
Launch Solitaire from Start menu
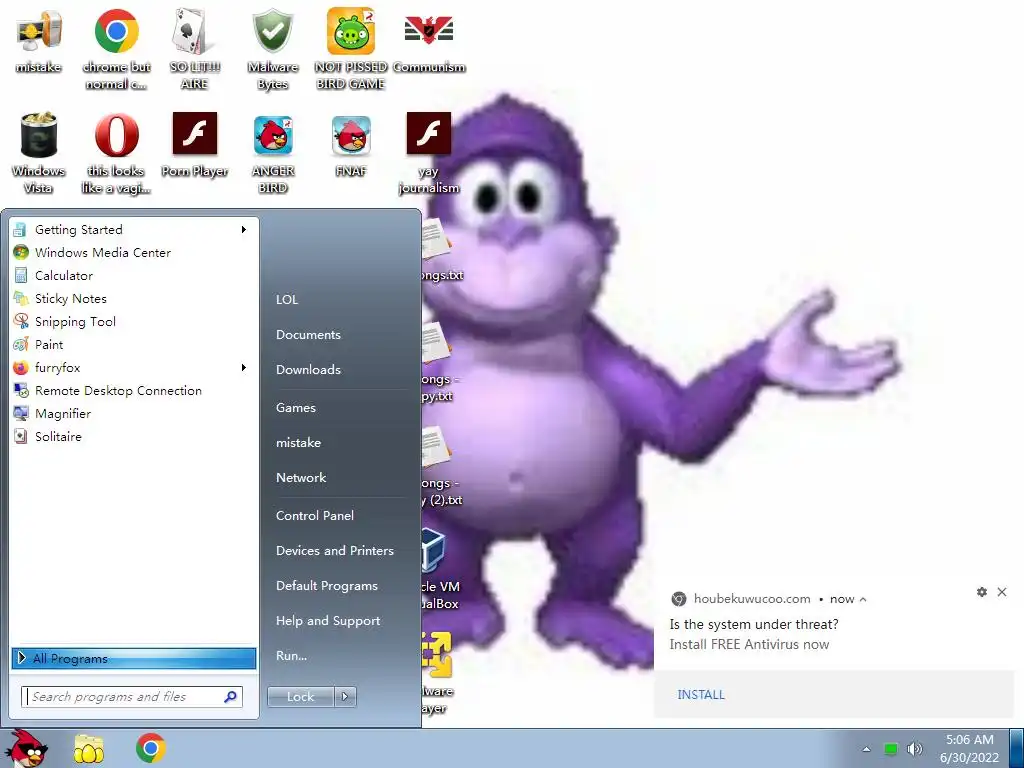coord(135,436)
